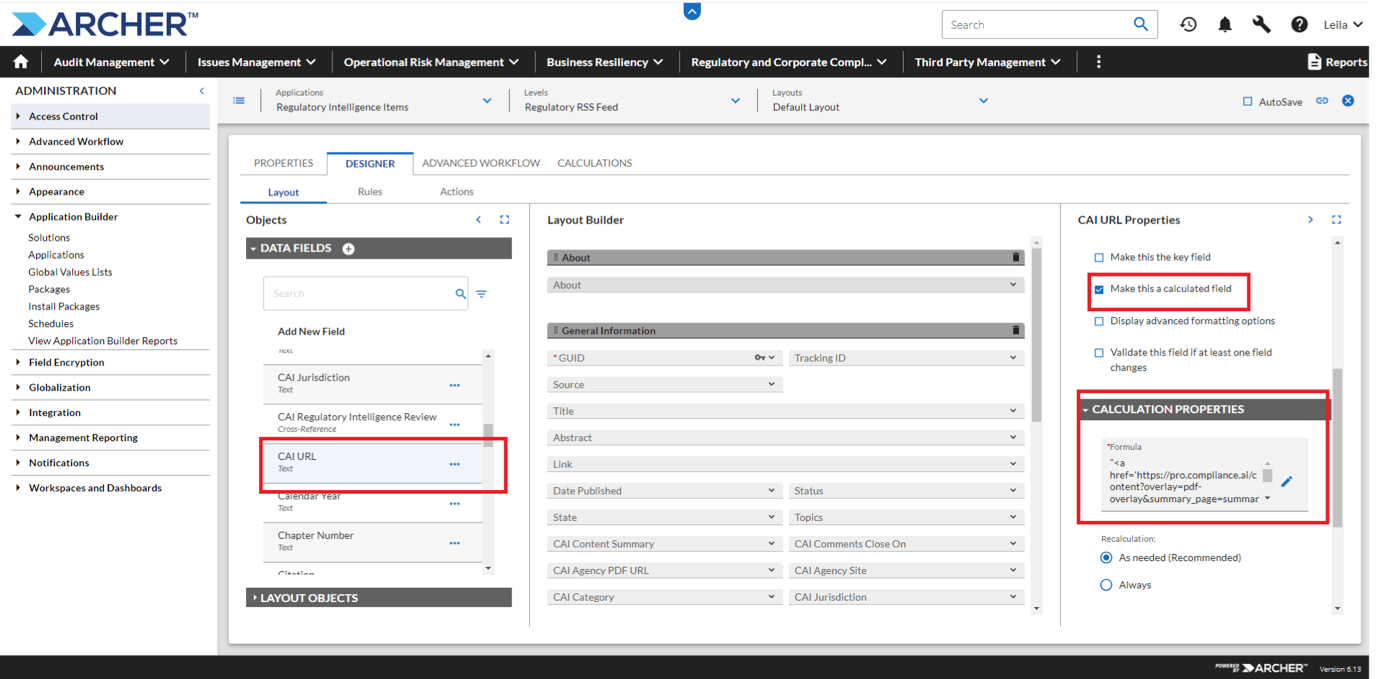Uncheck Make this a calculated field
Screen dimensions: 1376x679
tap(1099, 289)
